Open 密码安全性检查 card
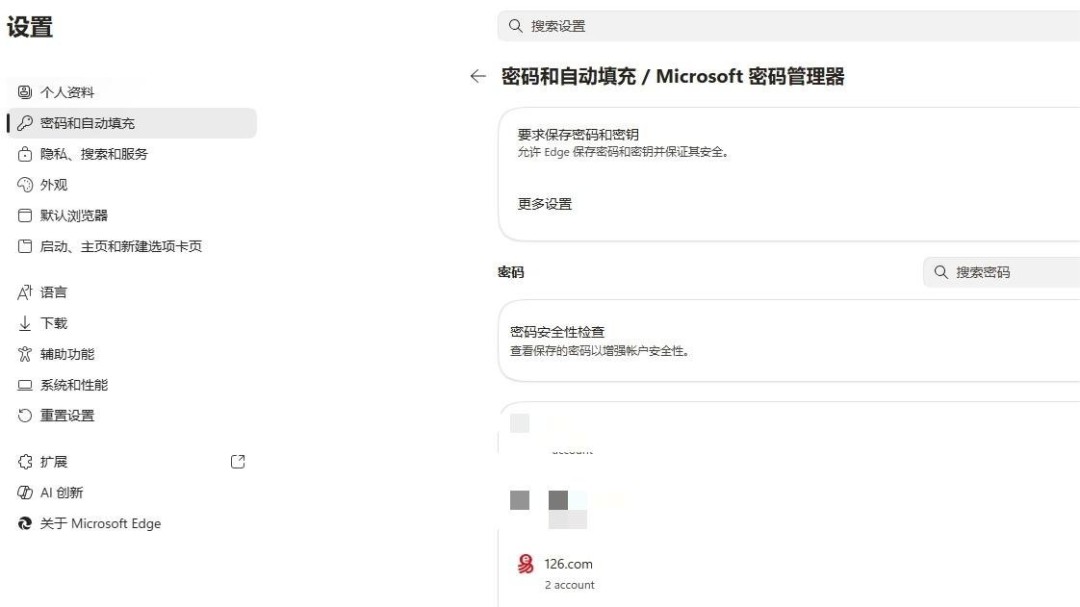Image resolution: width=1080 pixels, height=607 pixels. 789,341
